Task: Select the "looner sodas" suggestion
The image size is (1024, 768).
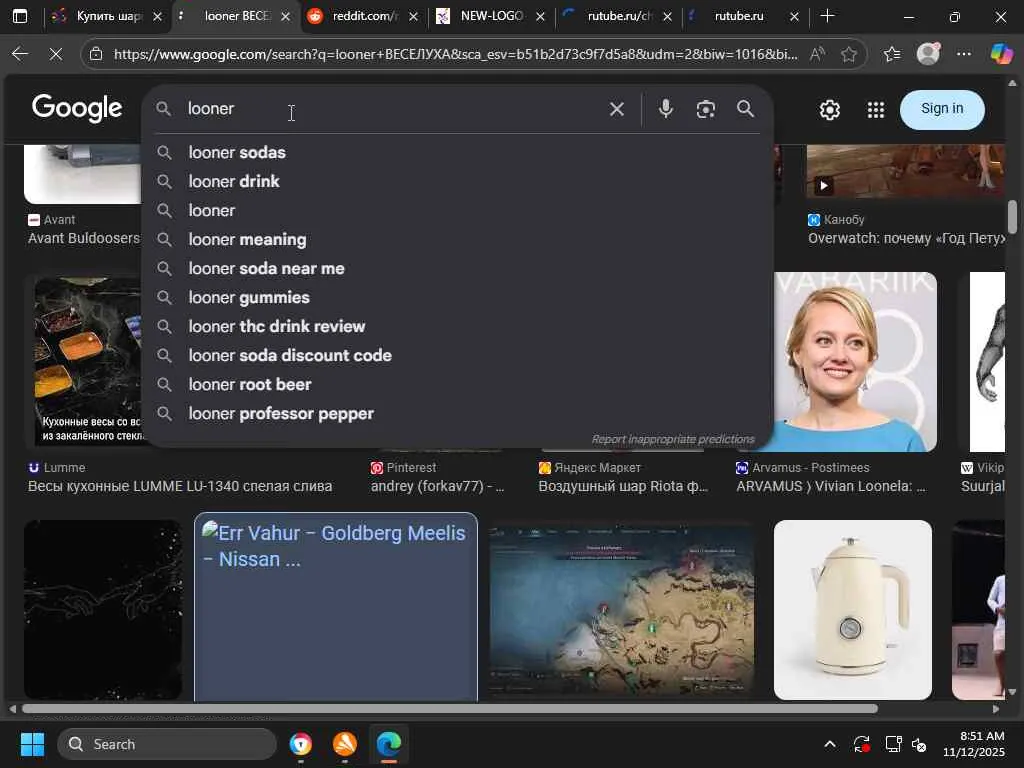Action: pyautogui.click(x=237, y=153)
